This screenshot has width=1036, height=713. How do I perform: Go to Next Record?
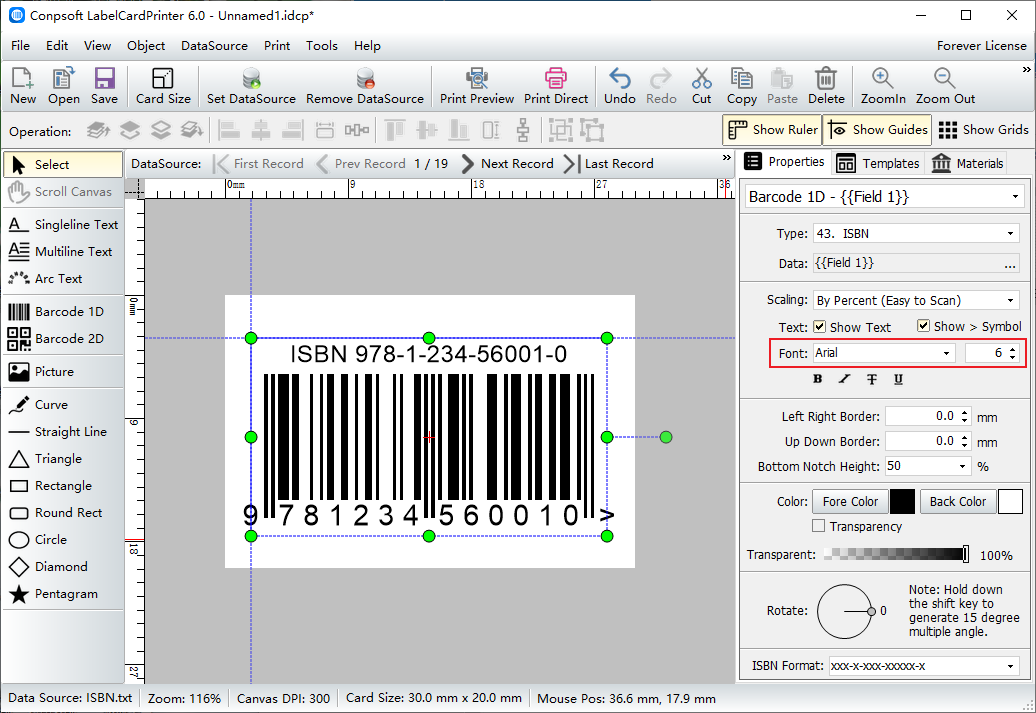507,163
